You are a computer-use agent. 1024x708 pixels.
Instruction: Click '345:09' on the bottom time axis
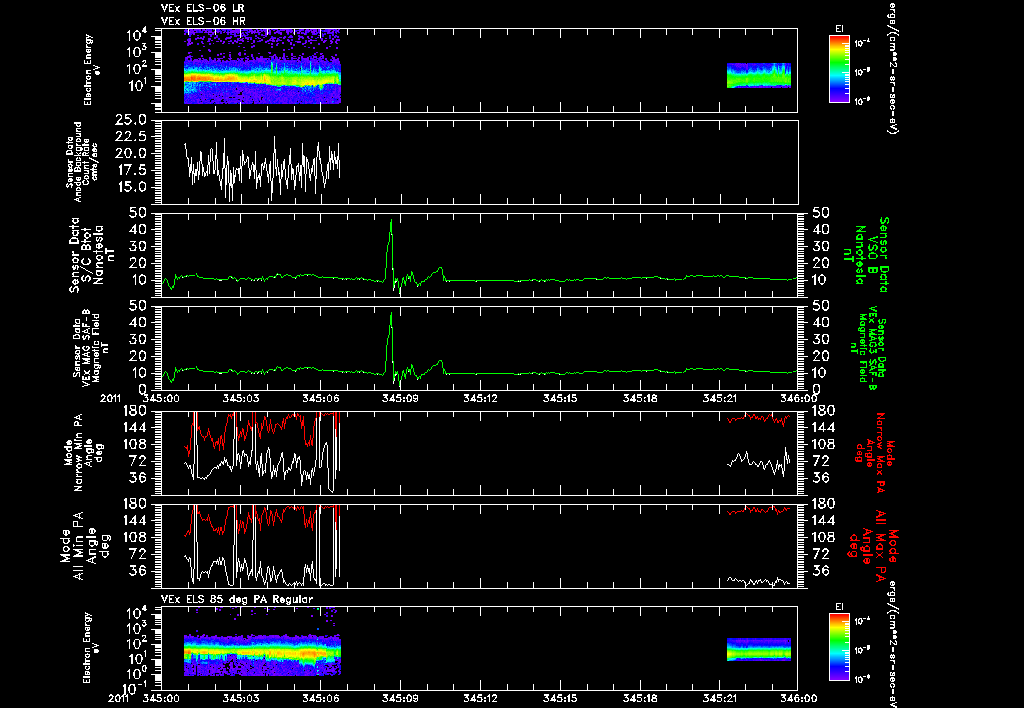(x=400, y=698)
